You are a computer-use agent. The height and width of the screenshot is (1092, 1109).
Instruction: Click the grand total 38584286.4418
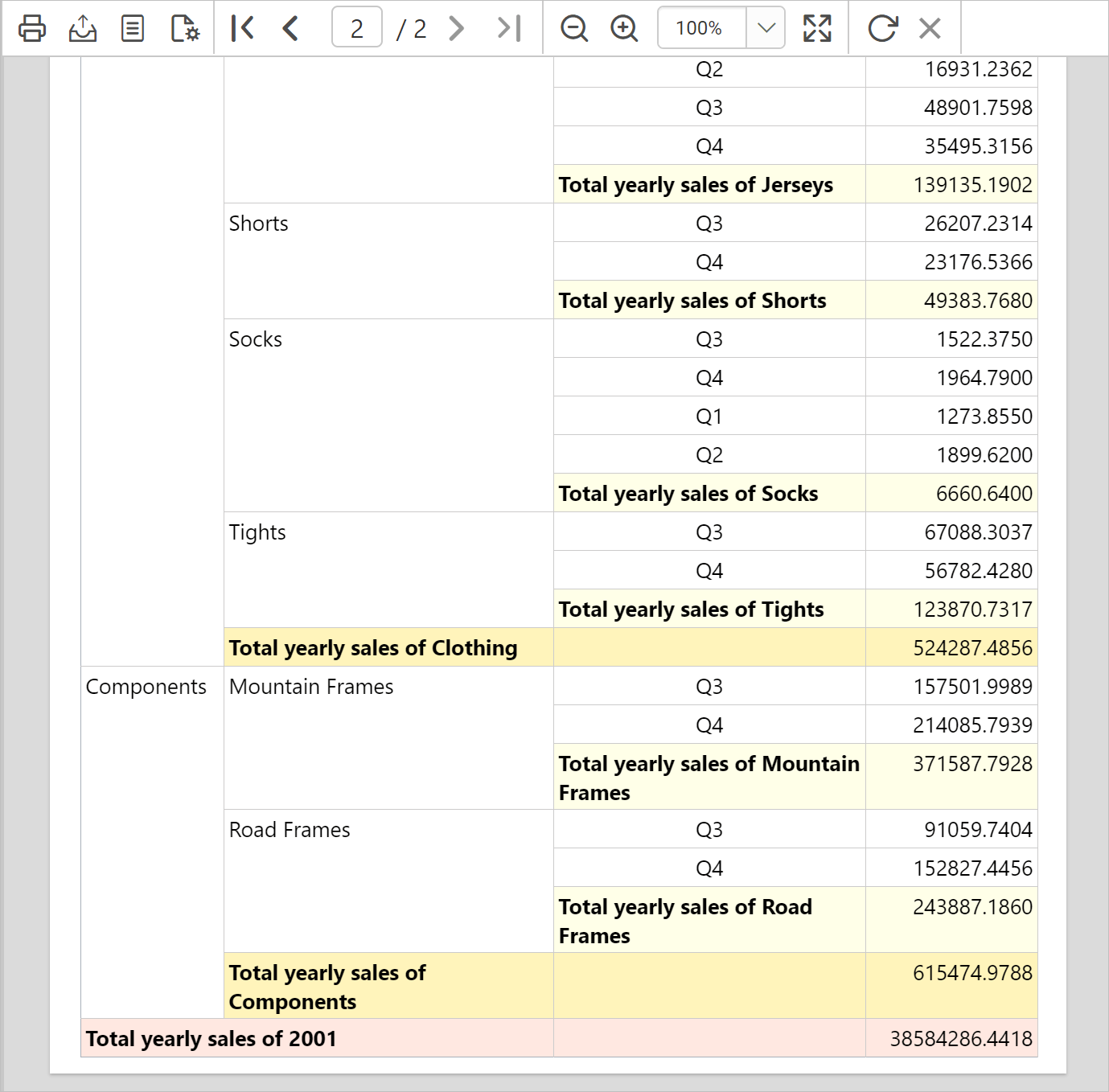point(952,1038)
